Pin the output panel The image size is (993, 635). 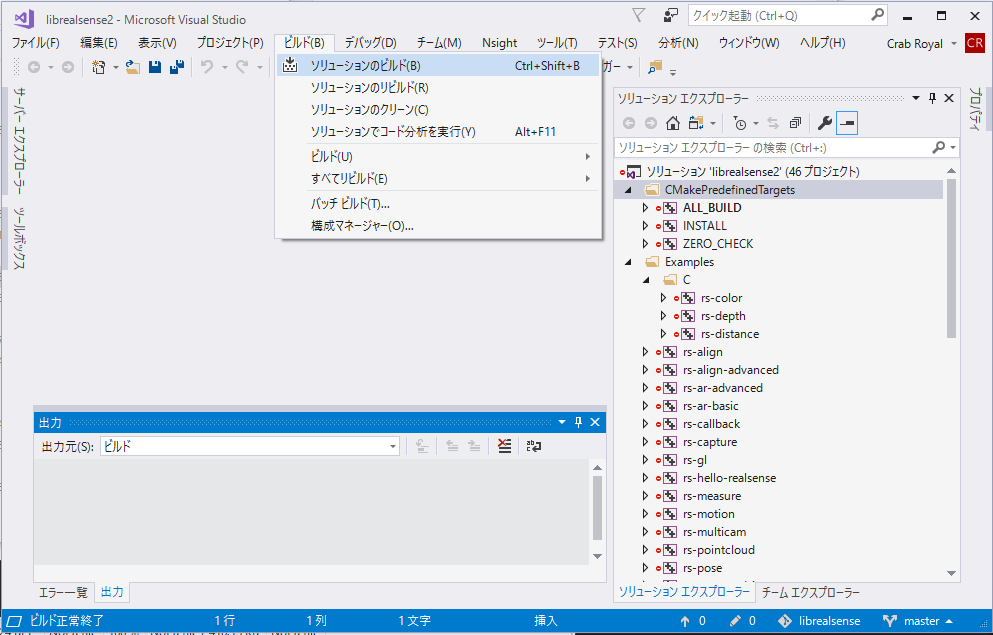(x=578, y=422)
